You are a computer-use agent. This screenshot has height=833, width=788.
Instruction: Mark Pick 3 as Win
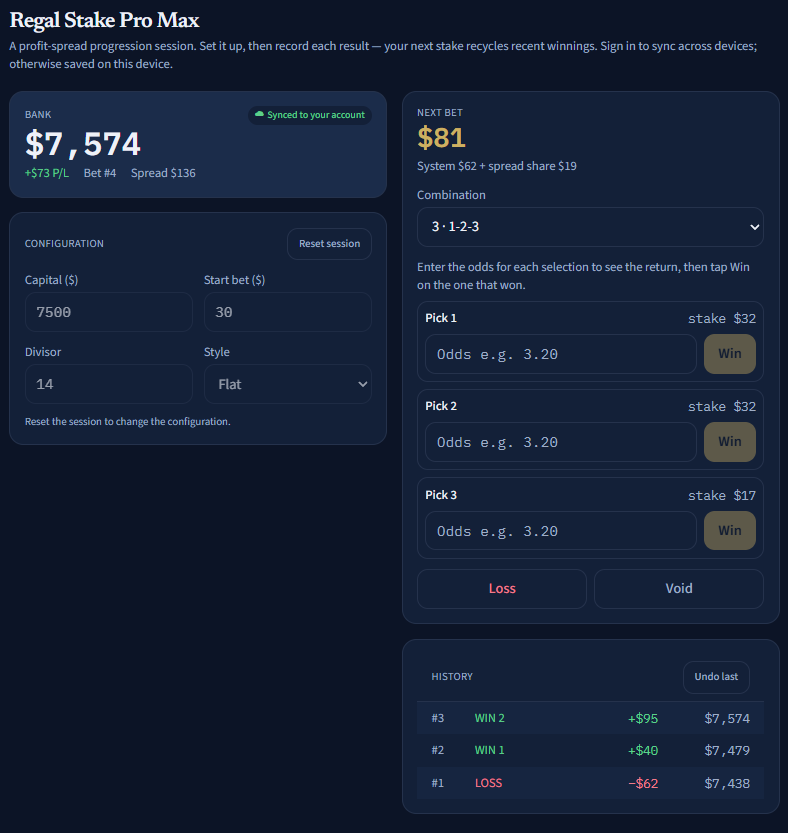click(730, 531)
